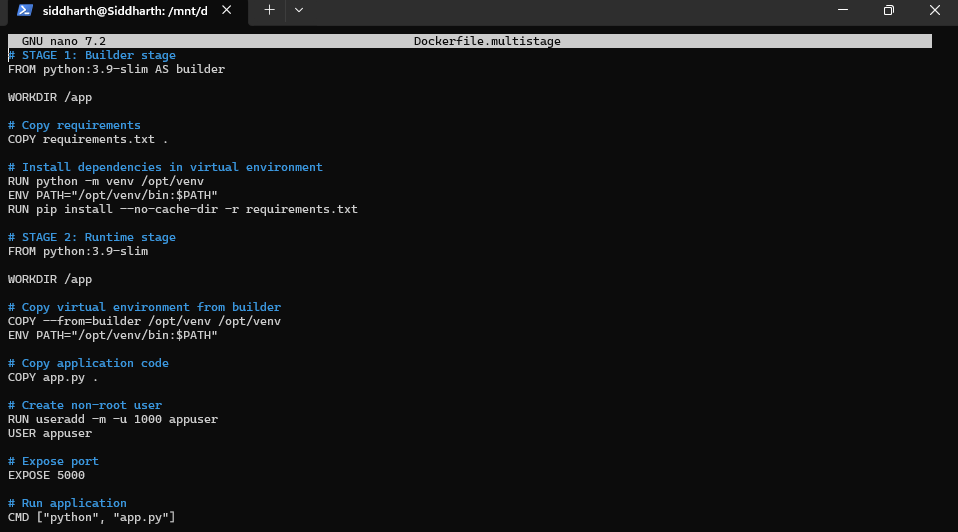Click the FROM python:3.9-slim AS builder line
958x532 pixels.
point(116,69)
